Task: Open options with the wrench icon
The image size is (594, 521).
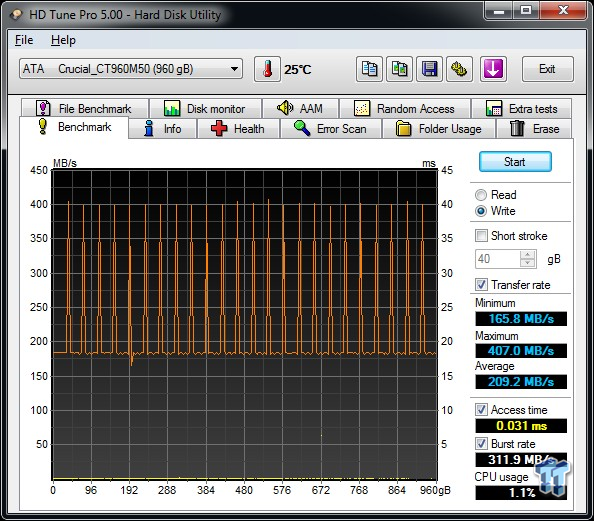Action: (459, 69)
